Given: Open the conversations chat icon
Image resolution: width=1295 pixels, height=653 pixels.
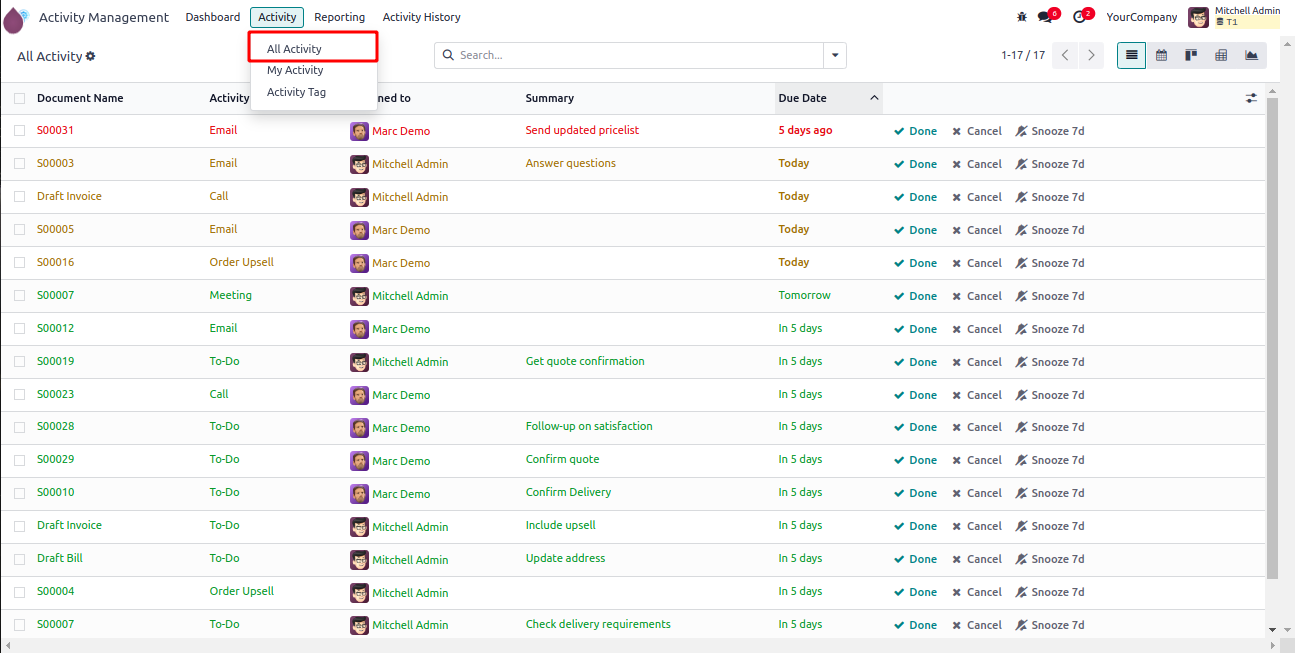Looking at the screenshot, I should point(1047,17).
